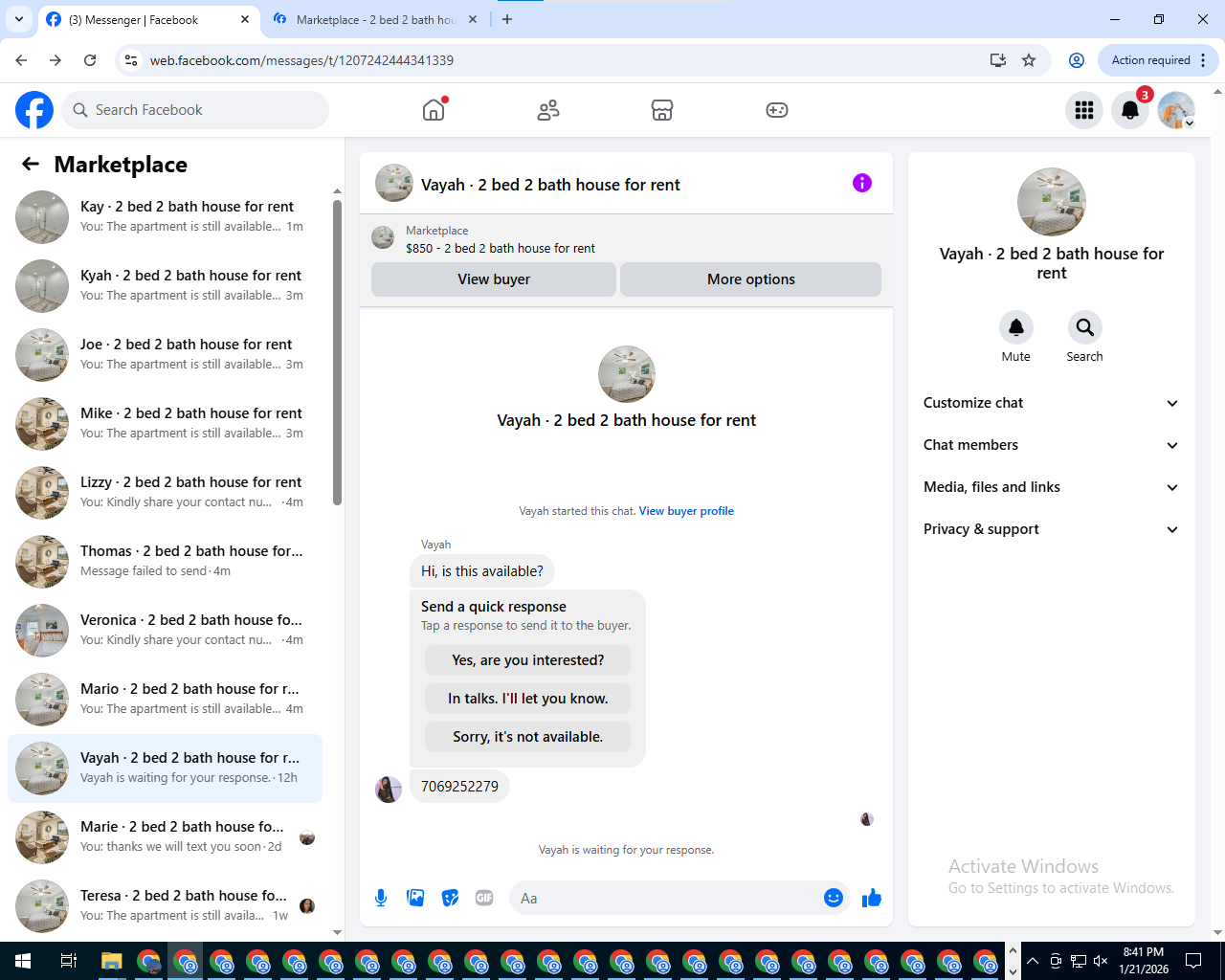The height and width of the screenshot is (980, 1225).
Task: Send a voice clip microphone icon
Action: pos(381,898)
